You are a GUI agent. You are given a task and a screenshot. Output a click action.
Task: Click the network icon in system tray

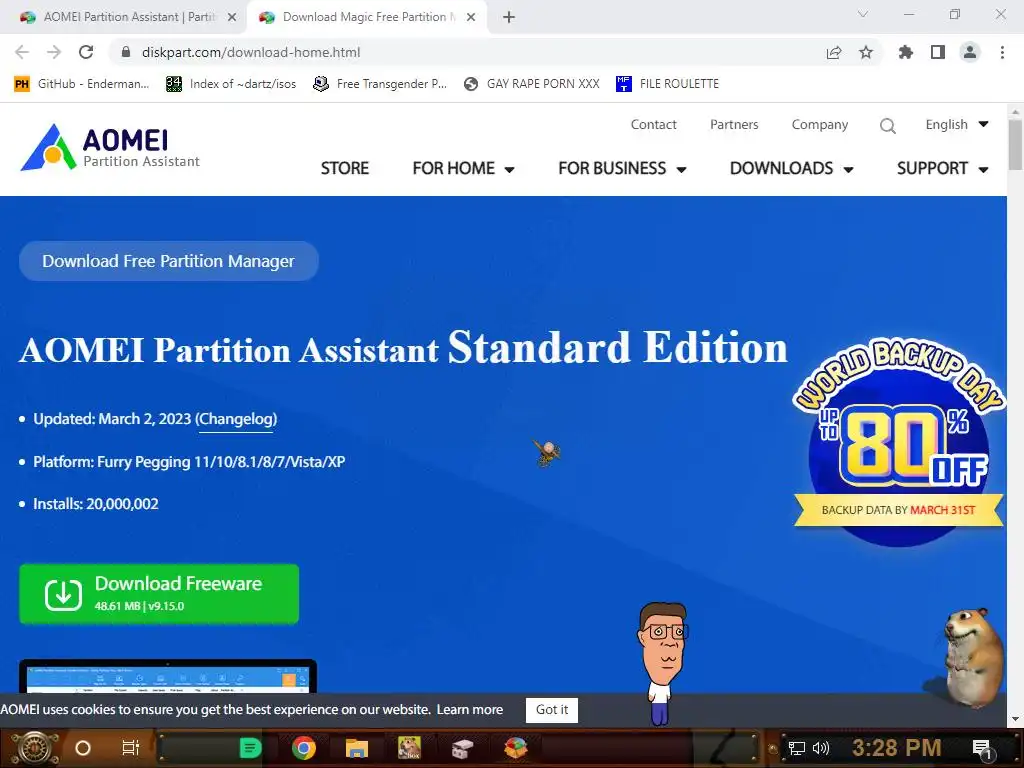click(797, 748)
